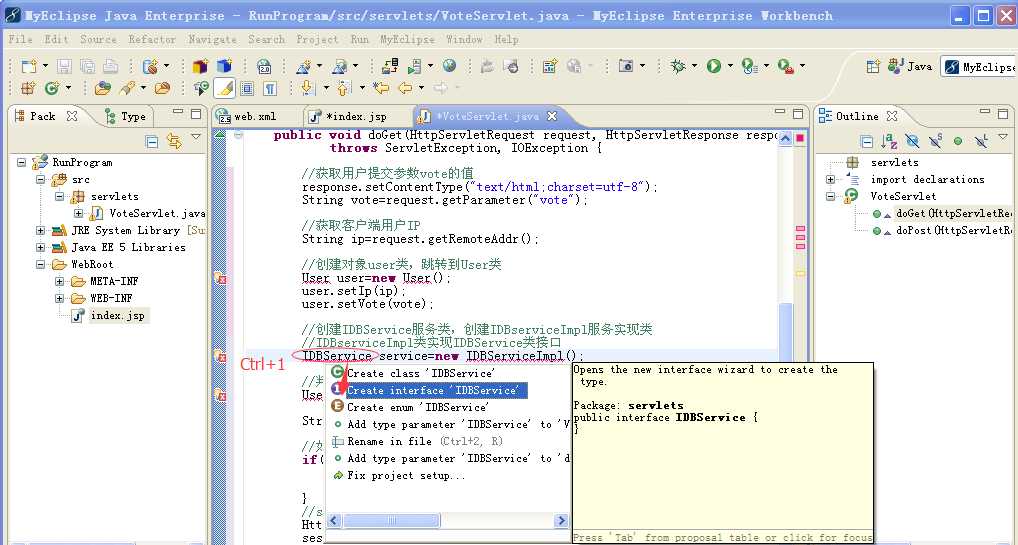The height and width of the screenshot is (545, 1018).
Task: Click the New wizard icon in toolbar
Action: point(29,66)
